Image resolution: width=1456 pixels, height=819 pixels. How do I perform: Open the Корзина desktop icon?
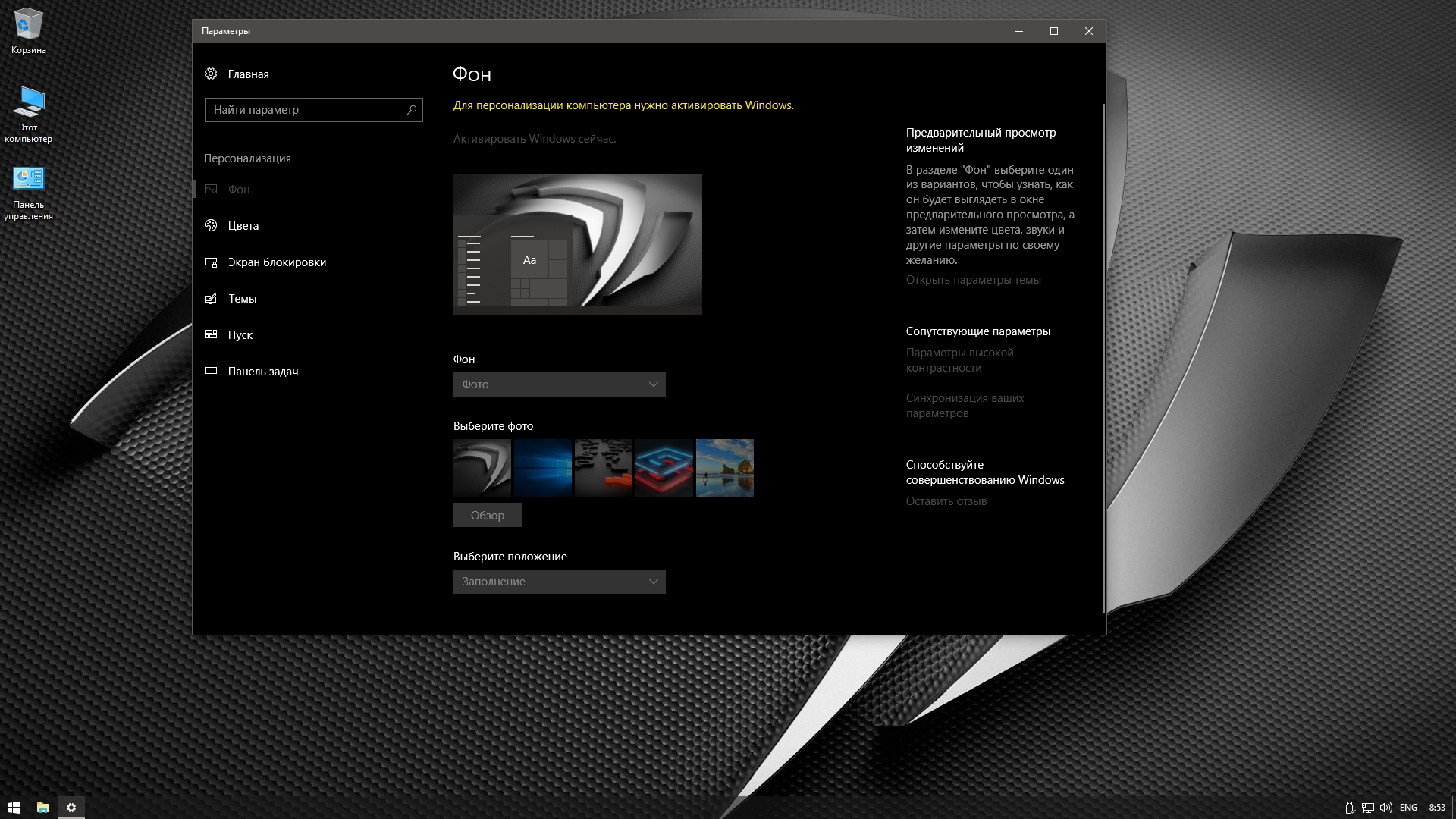29,30
